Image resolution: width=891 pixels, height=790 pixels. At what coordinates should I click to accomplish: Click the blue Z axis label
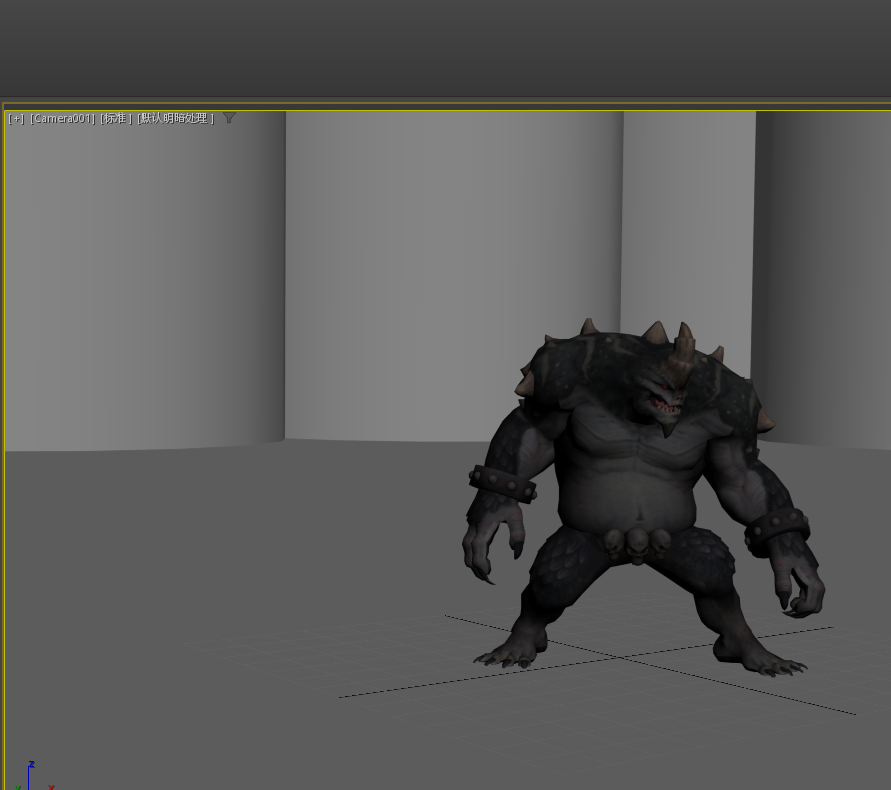31,765
